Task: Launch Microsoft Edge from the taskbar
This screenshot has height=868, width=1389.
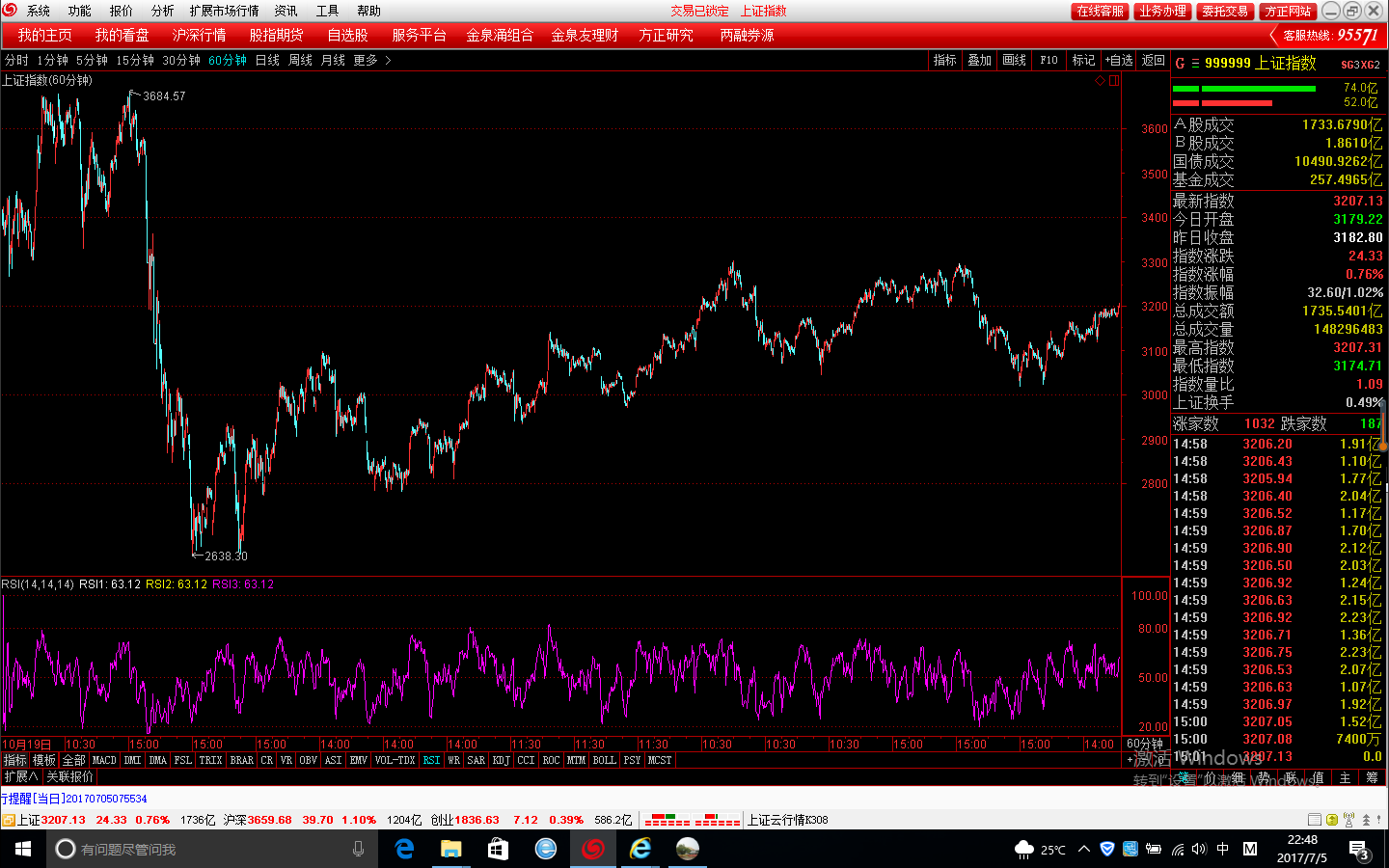Action: click(404, 849)
